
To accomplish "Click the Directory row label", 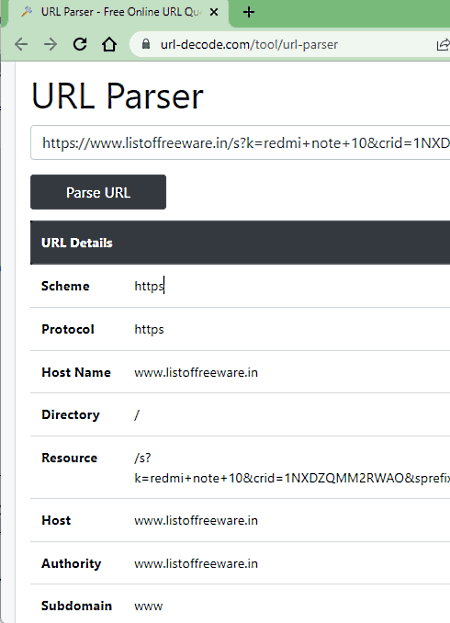I will (x=71, y=415).
